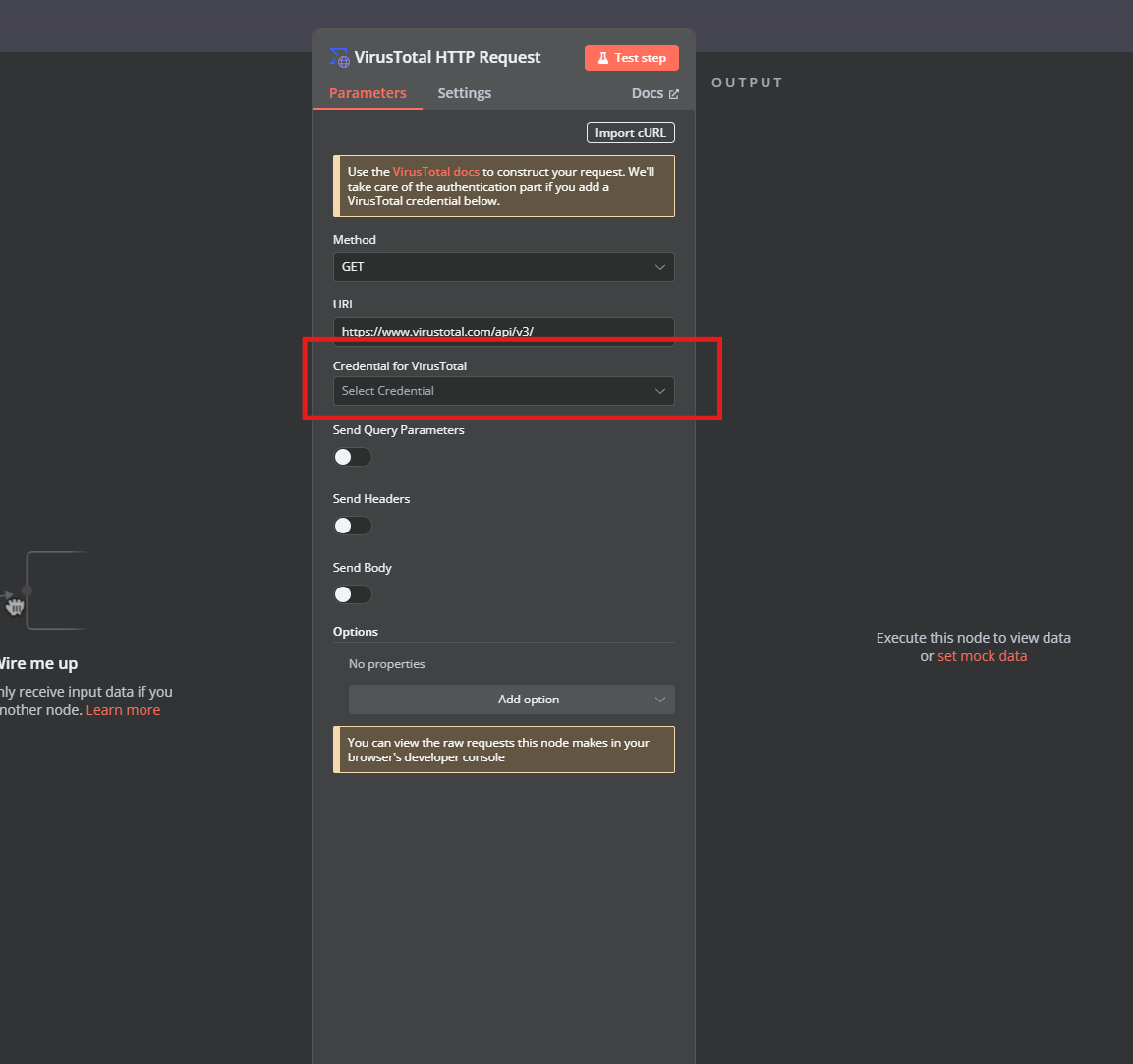Click the Import cURL button
1133x1064 pixels.
click(631, 133)
